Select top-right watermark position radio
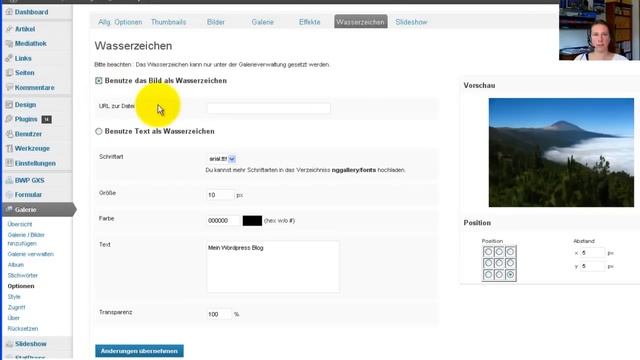The image size is (640, 360). coord(510,251)
